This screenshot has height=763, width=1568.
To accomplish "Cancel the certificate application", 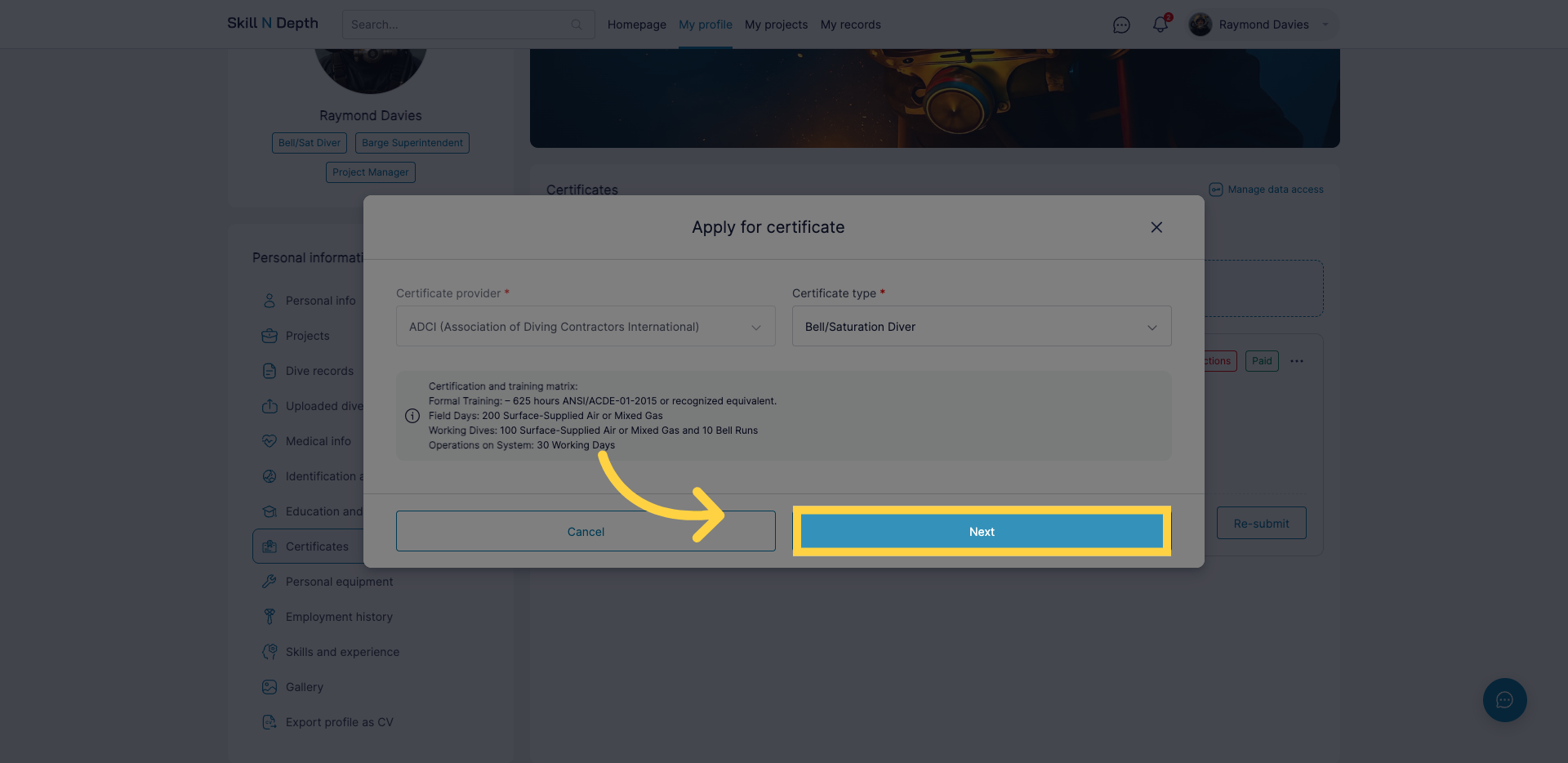I will coord(586,531).
